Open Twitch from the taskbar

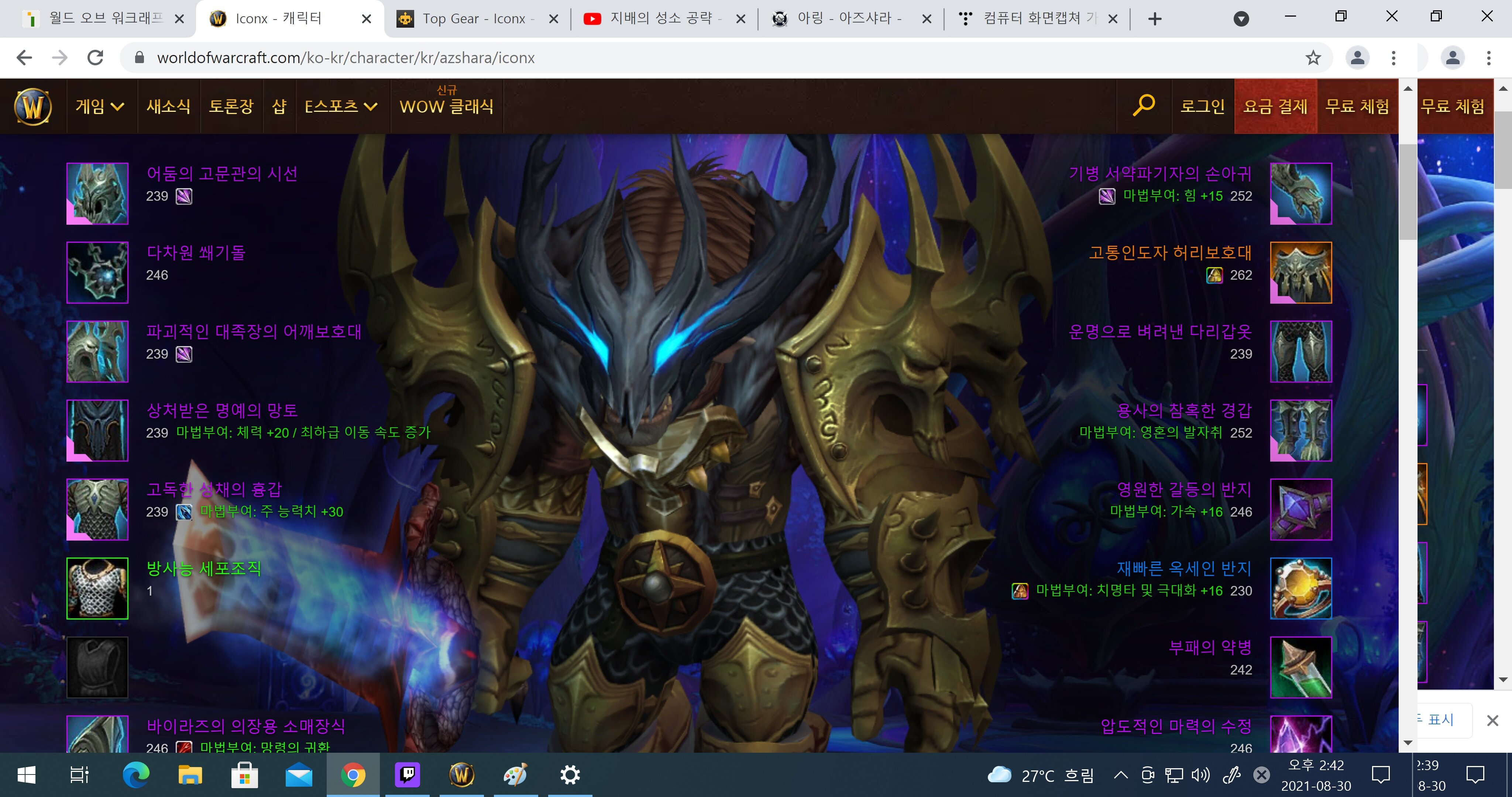(x=408, y=775)
